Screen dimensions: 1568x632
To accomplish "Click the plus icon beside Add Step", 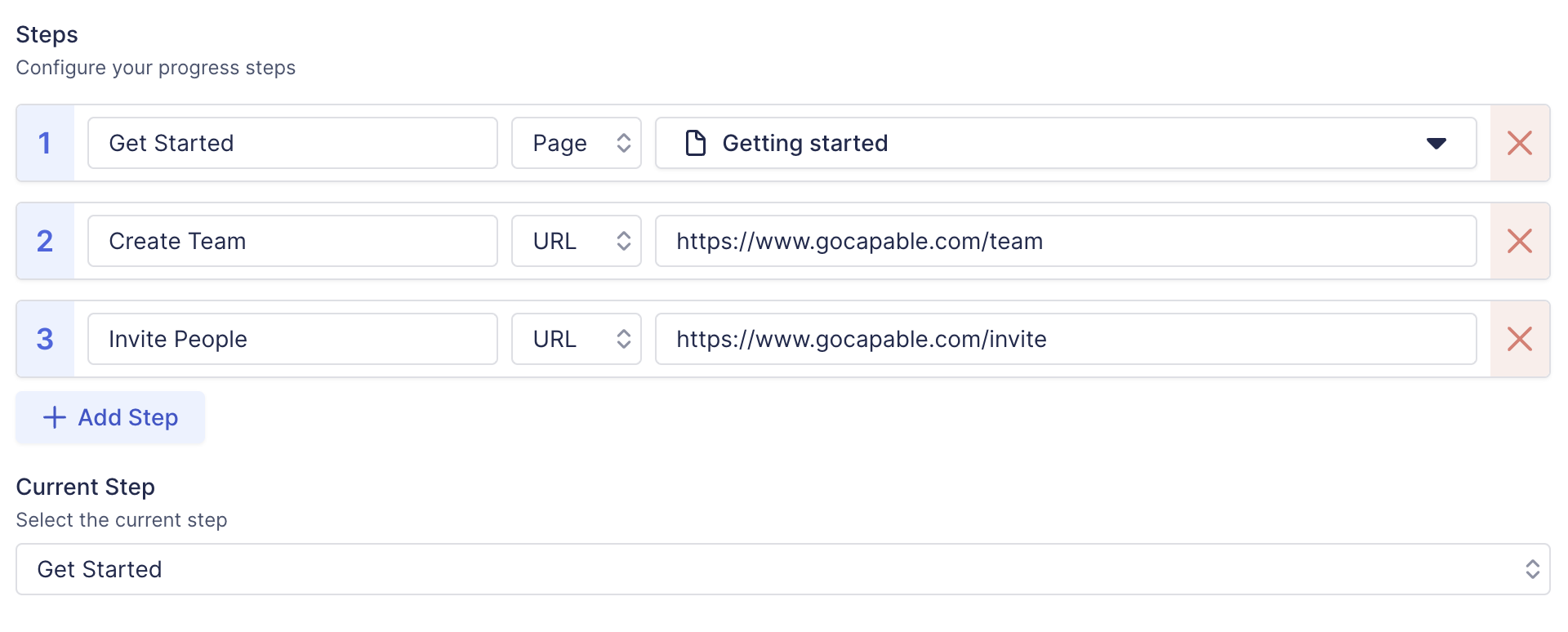I will [x=55, y=417].
